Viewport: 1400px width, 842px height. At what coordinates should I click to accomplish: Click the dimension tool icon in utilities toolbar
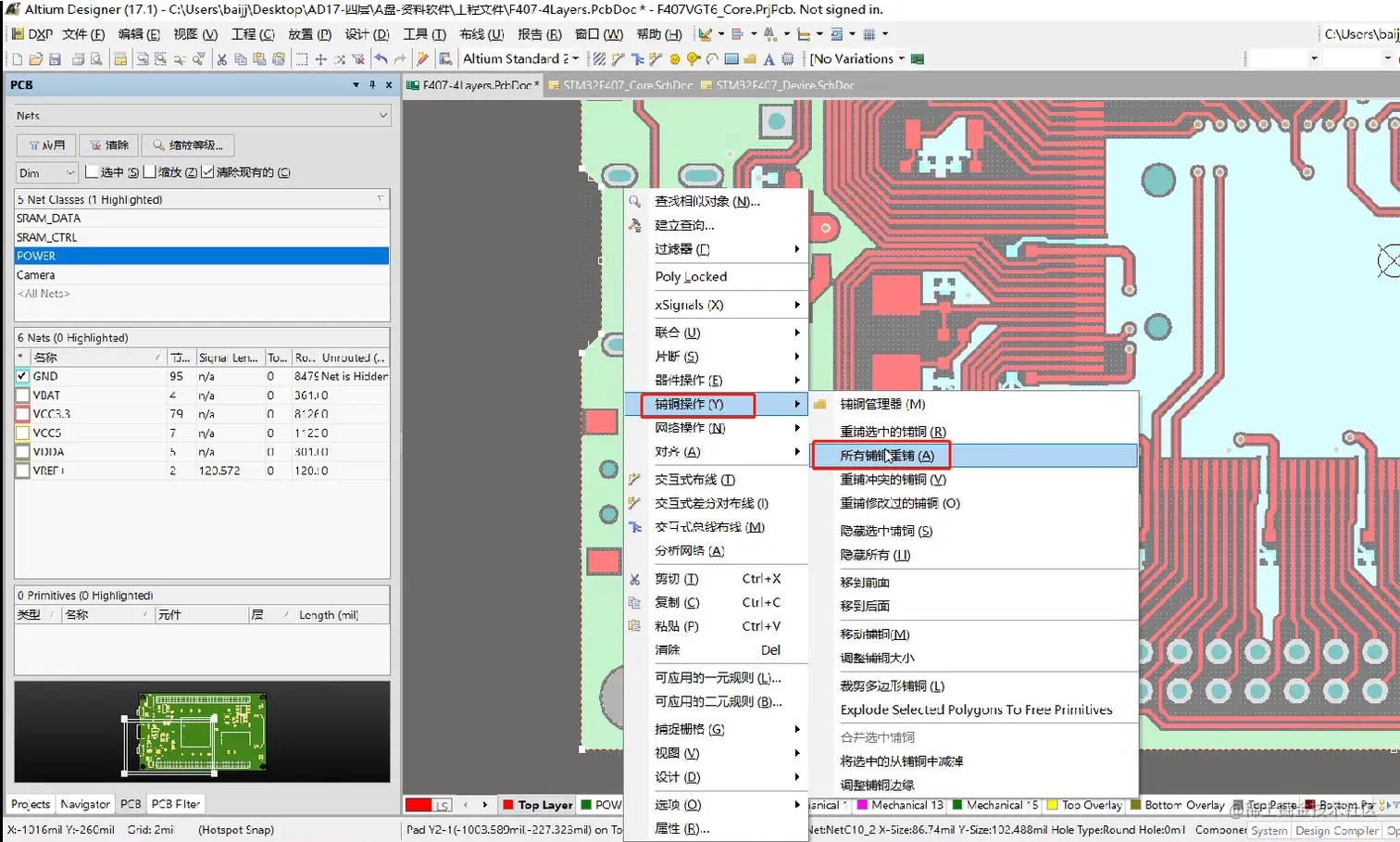[x=804, y=34]
